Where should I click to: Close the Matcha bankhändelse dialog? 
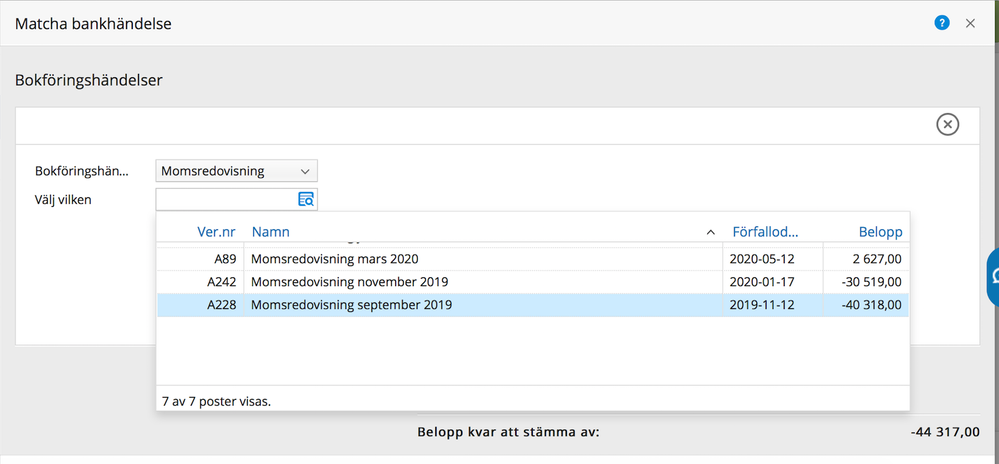(x=970, y=24)
